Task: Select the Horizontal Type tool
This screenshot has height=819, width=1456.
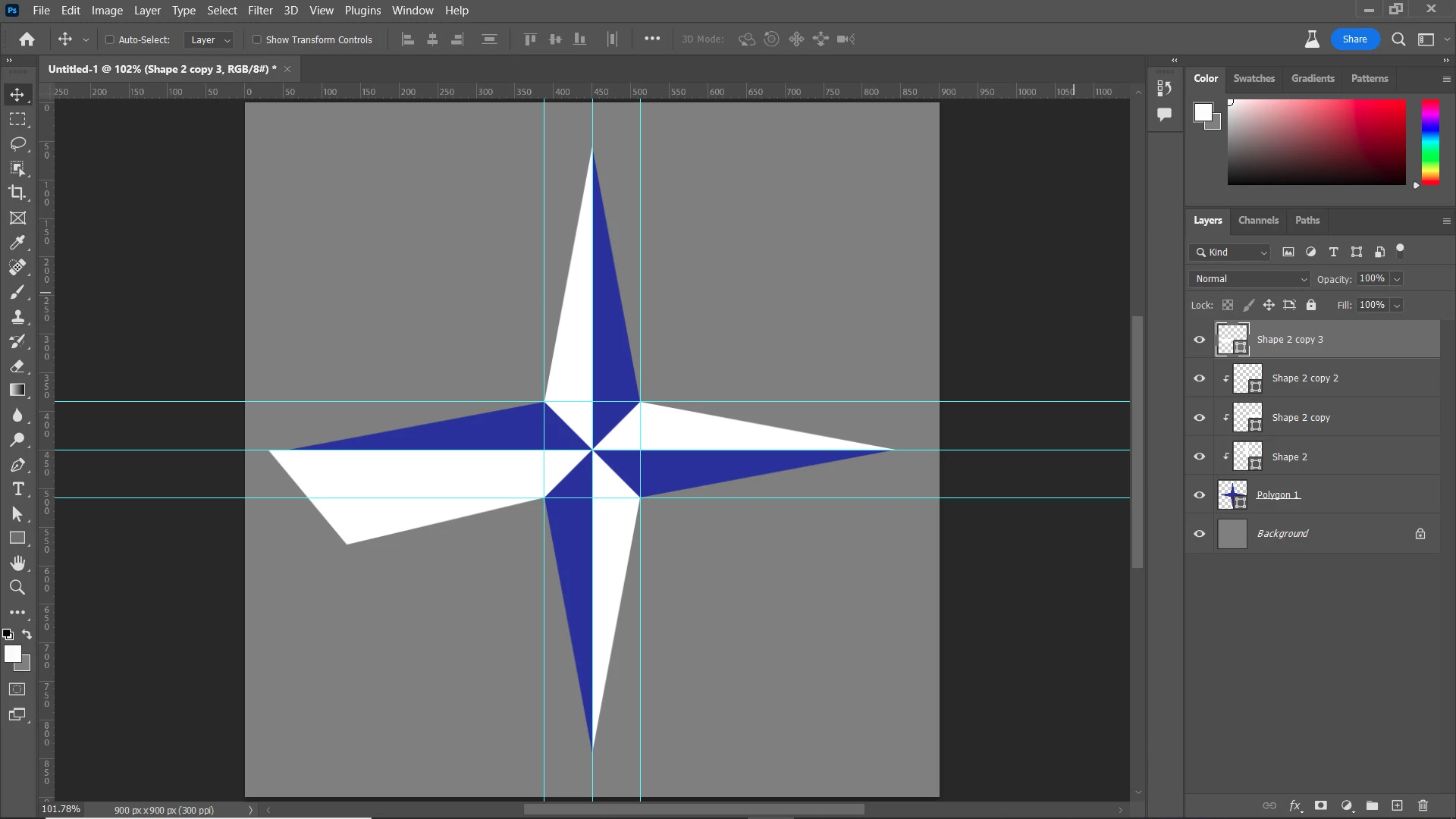Action: 17,489
